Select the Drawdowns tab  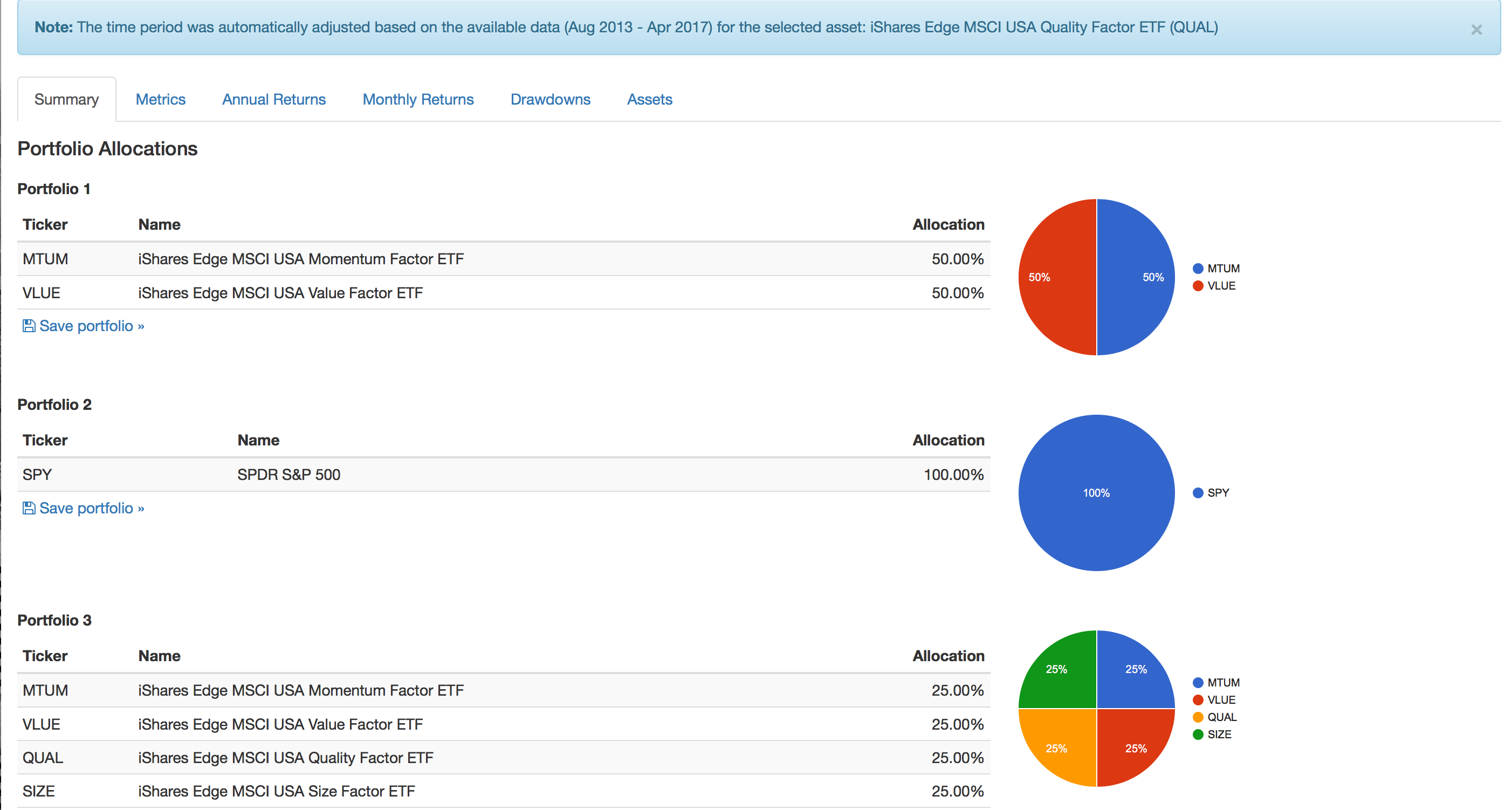550,99
